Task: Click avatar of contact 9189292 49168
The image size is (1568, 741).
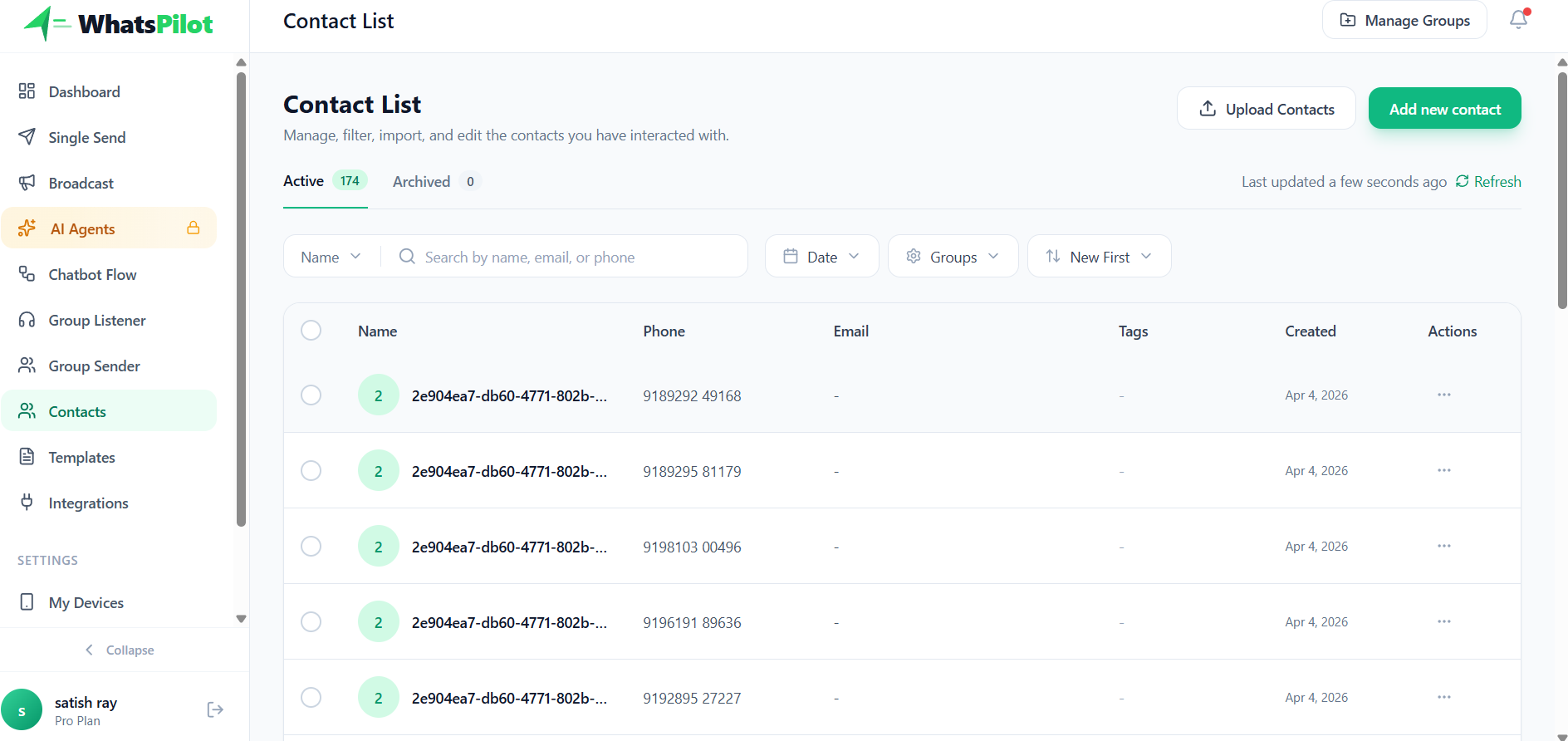Action: click(x=379, y=395)
